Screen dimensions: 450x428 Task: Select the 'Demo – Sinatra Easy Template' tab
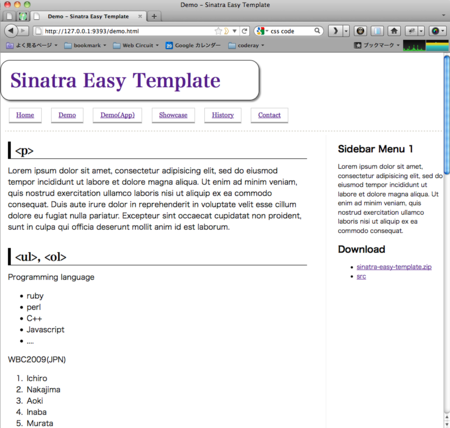[x=88, y=16]
